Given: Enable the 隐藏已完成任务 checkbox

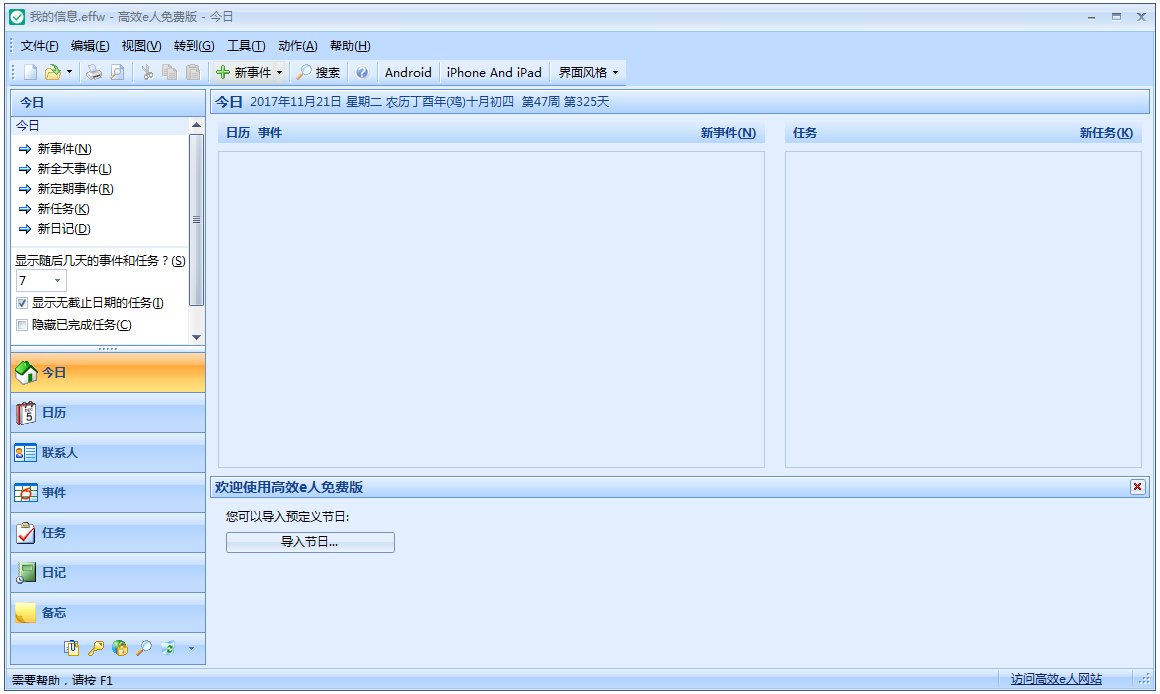Looking at the screenshot, I should click(22, 325).
